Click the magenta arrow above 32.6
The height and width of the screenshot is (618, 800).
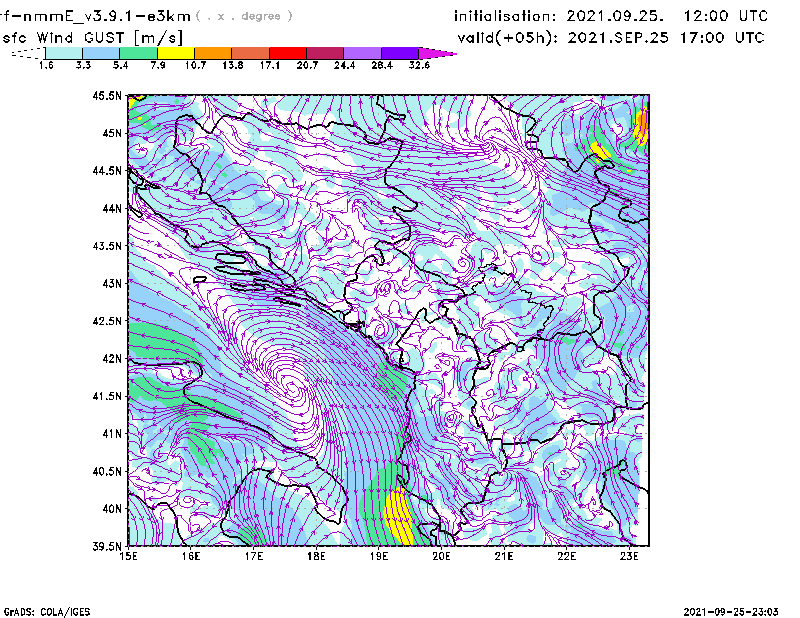click(437, 53)
